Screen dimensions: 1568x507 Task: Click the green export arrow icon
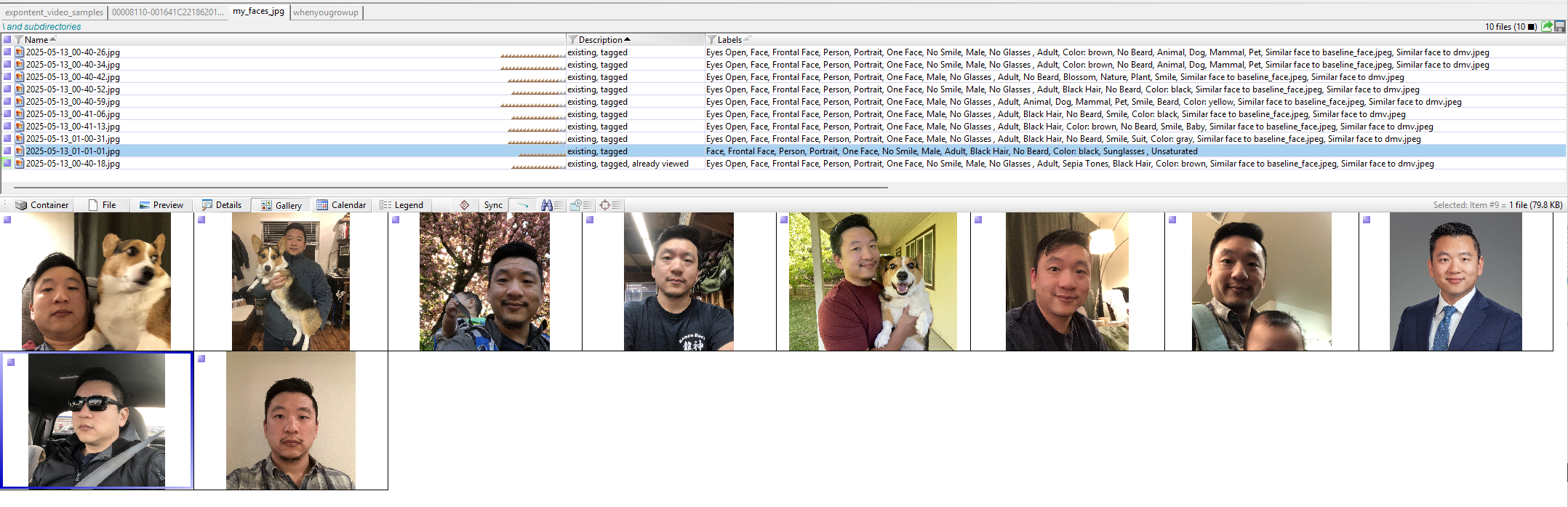coord(1547,26)
